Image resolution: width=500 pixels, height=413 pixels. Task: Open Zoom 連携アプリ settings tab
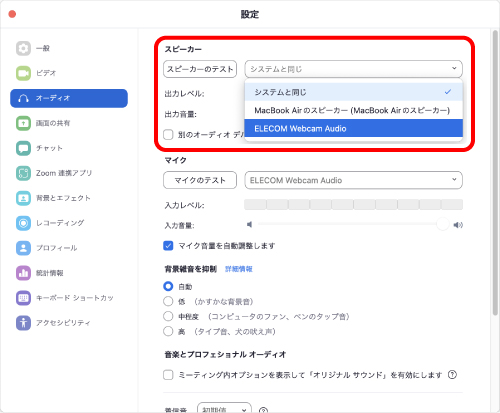pos(69,173)
